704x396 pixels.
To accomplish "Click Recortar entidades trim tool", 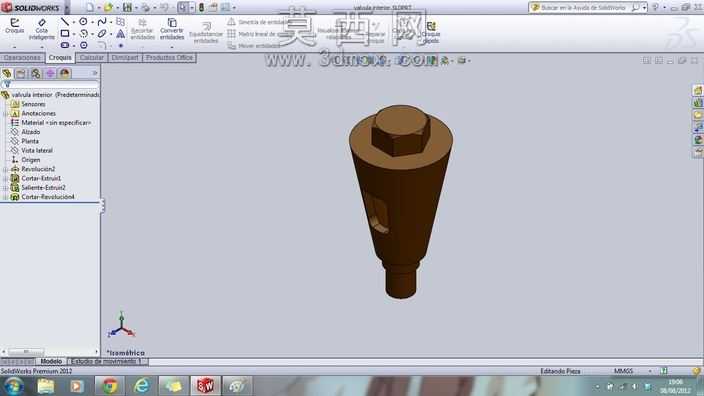I will tap(142, 29).
